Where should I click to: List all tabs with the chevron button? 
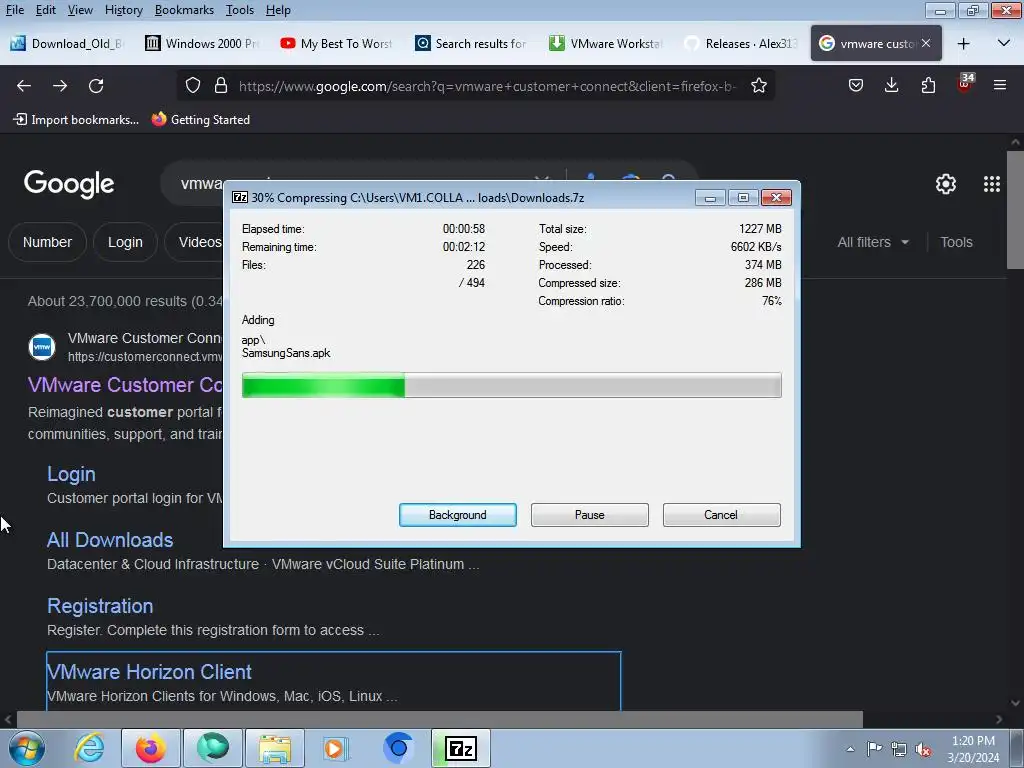[x=1004, y=43]
